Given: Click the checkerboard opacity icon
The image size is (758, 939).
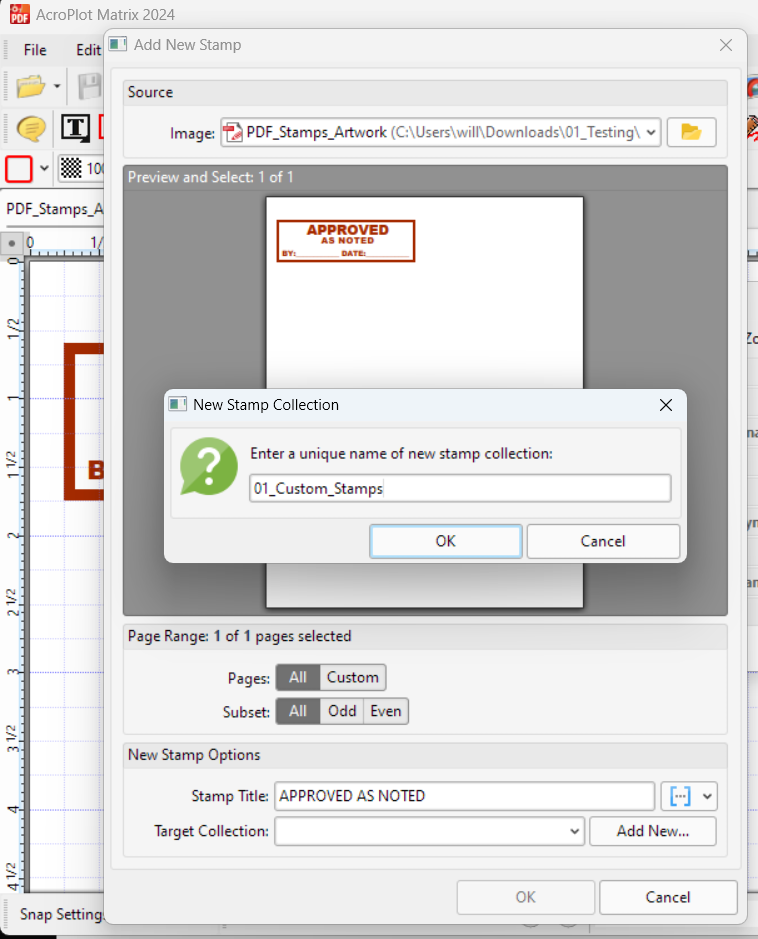Looking at the screenshot, I should [70, 168].
